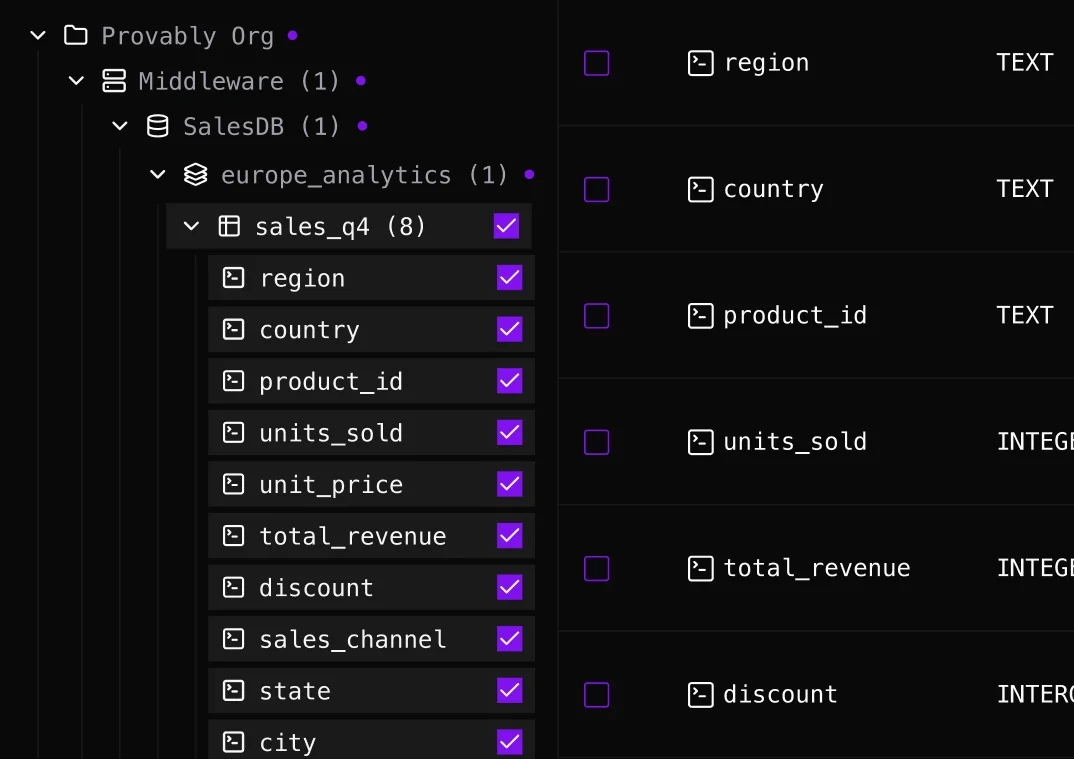Click the purple dot beside Middleware
1074x759 pixels.
tap(358, 81)
